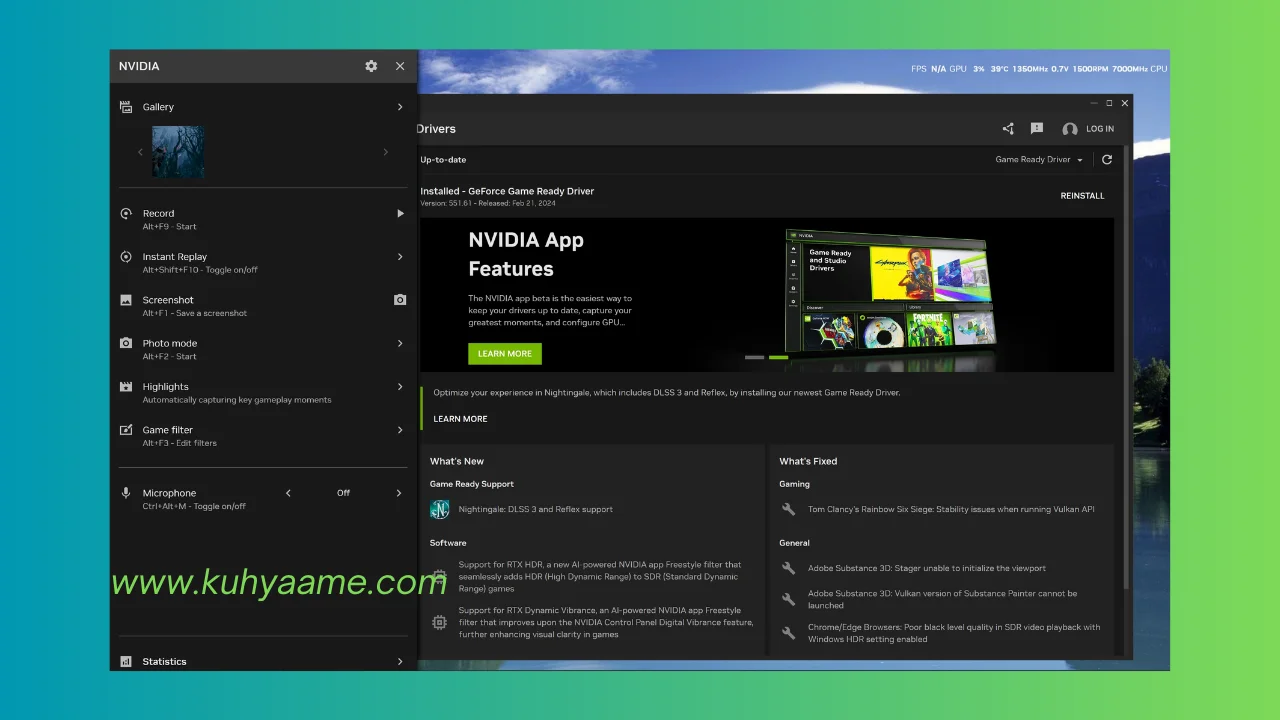Click the Microphone icon
1280x720 pixels.
tap(126, 493)
